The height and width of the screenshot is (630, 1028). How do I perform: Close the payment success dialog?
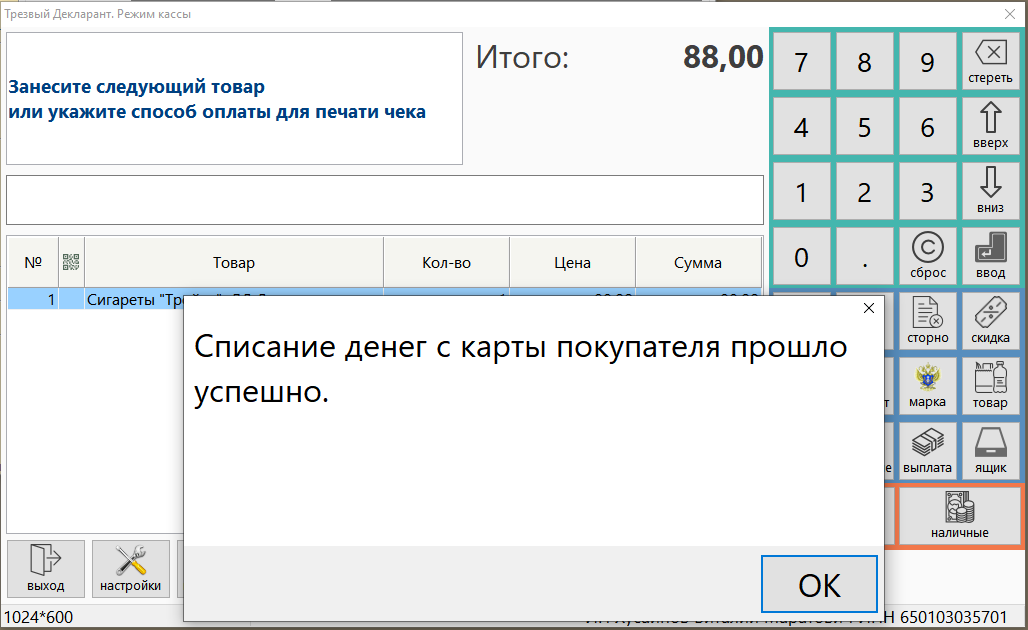(x=868, y=308)
